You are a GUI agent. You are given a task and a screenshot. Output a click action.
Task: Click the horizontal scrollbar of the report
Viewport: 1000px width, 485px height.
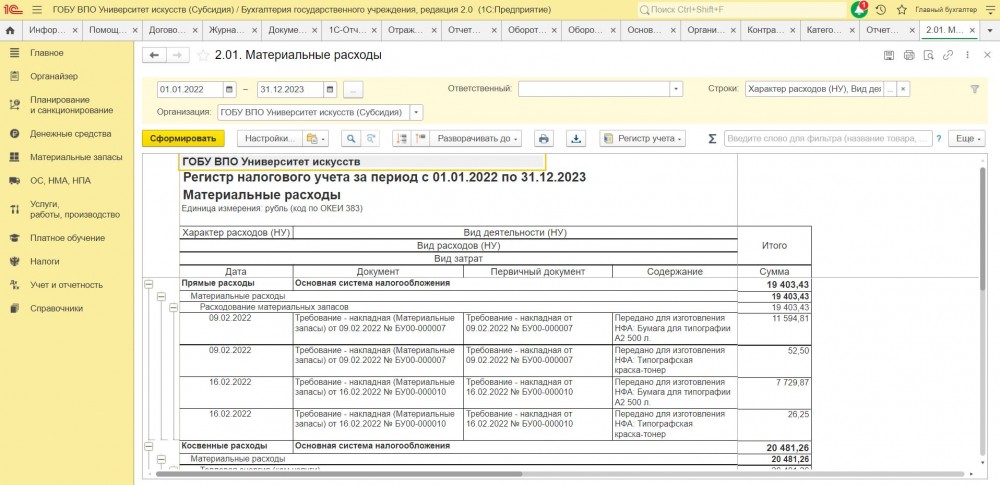coord(500,474)
